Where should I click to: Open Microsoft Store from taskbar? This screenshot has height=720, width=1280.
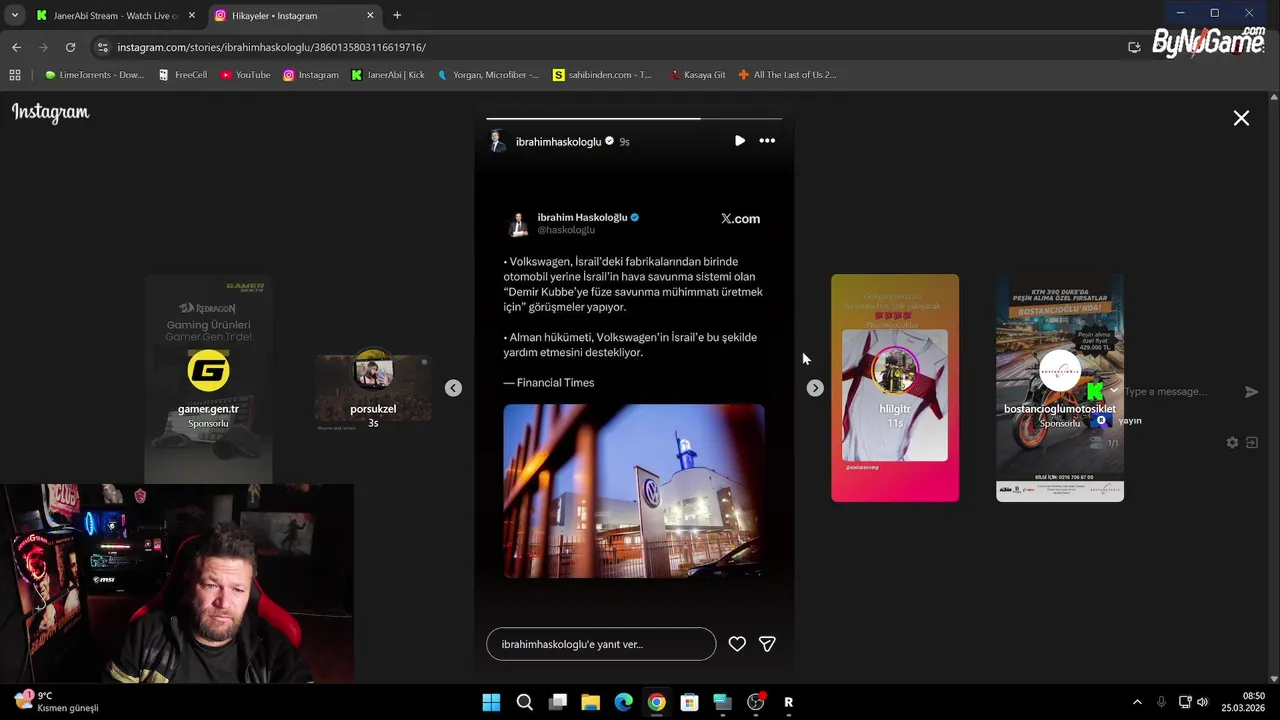click(689, 702)
